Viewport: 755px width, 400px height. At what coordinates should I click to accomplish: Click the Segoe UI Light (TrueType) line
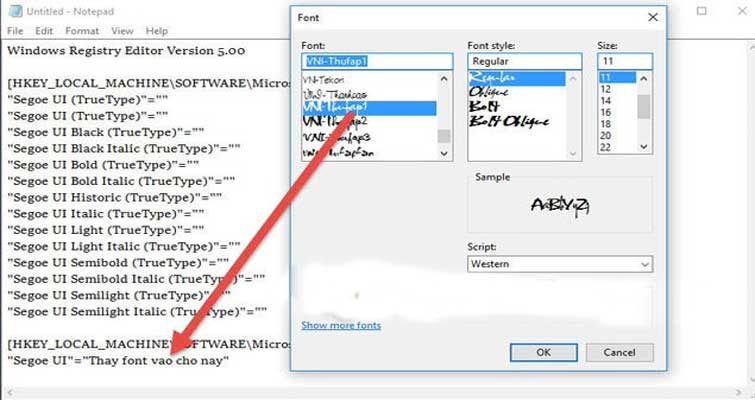coord(106,230)
